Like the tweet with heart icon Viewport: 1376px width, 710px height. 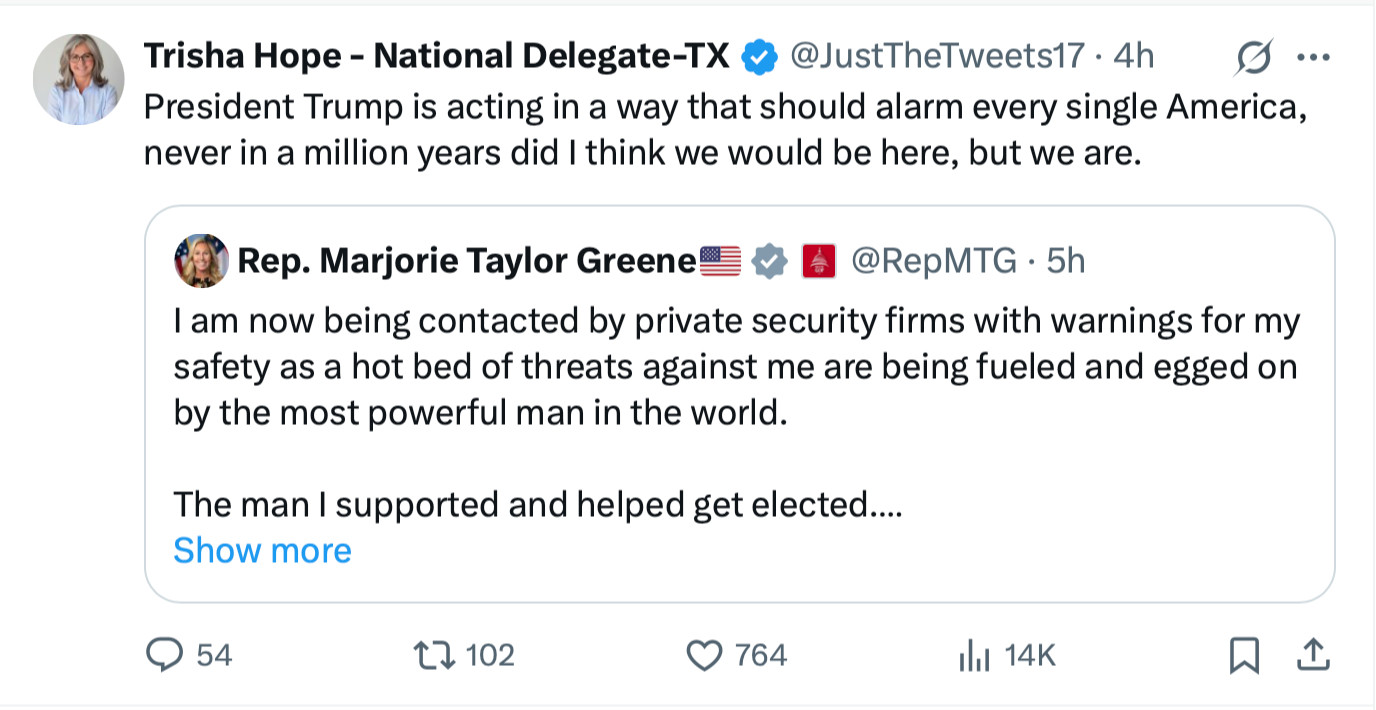705,655
